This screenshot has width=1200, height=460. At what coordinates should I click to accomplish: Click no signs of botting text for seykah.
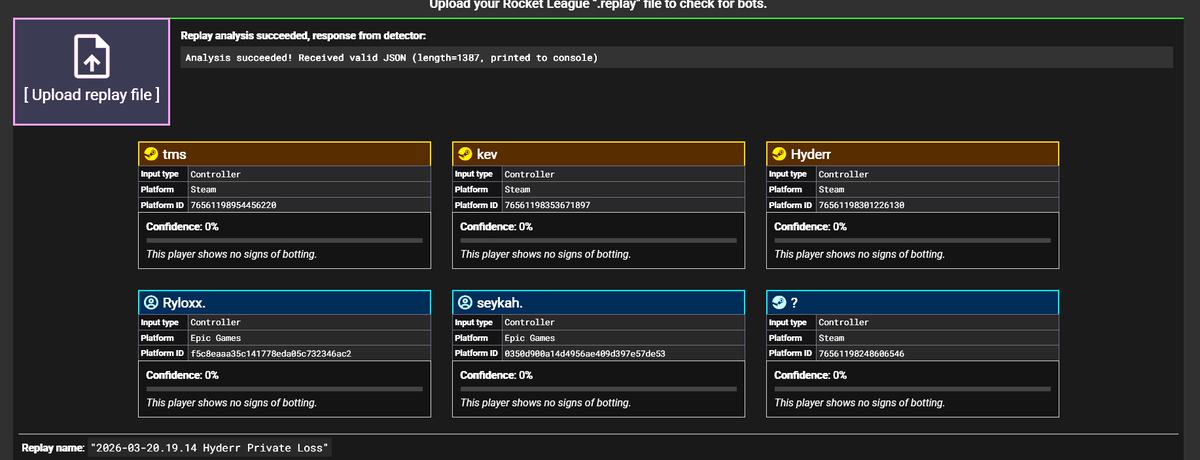point(545,402)
